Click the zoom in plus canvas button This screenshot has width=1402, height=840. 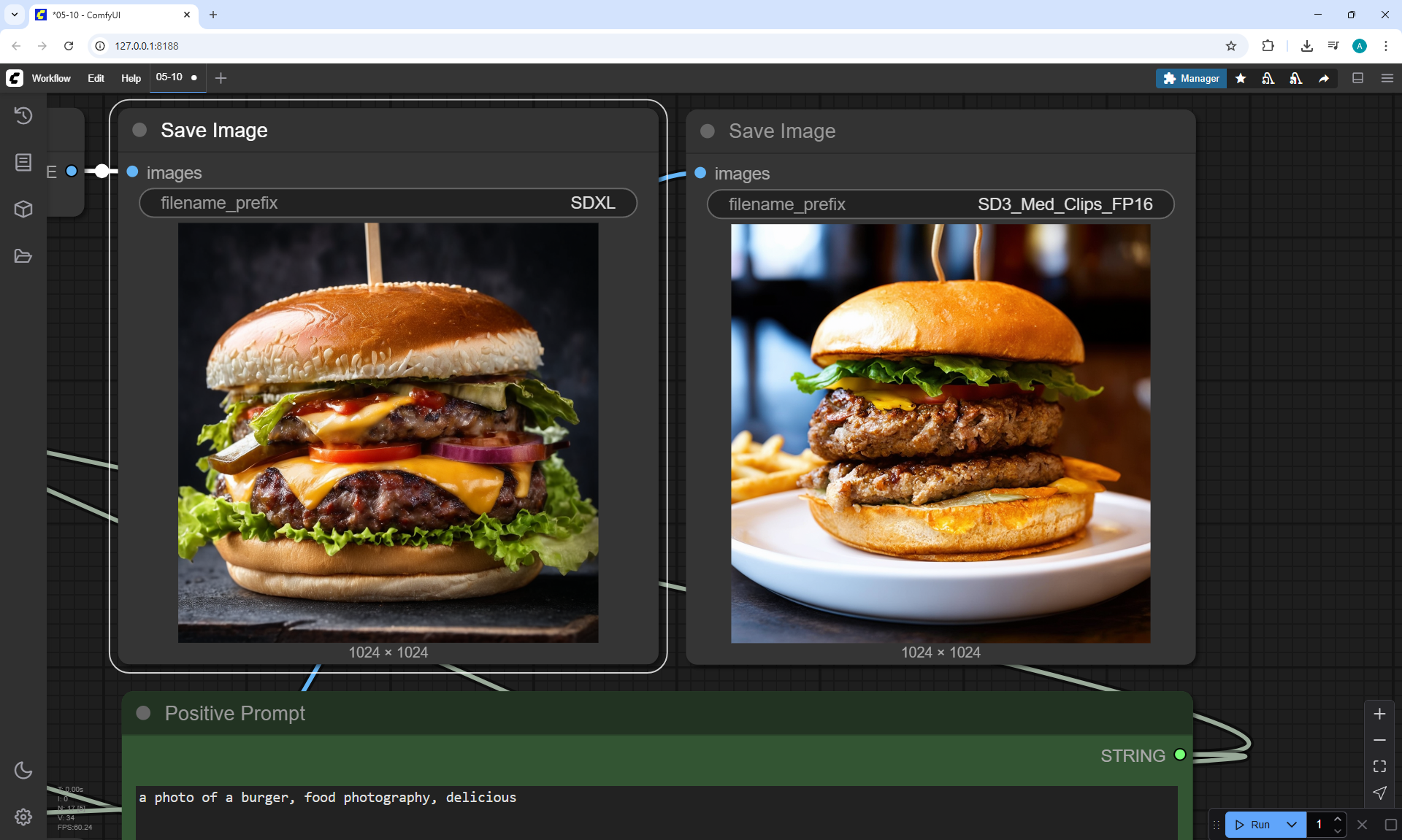pos(1379,714)
